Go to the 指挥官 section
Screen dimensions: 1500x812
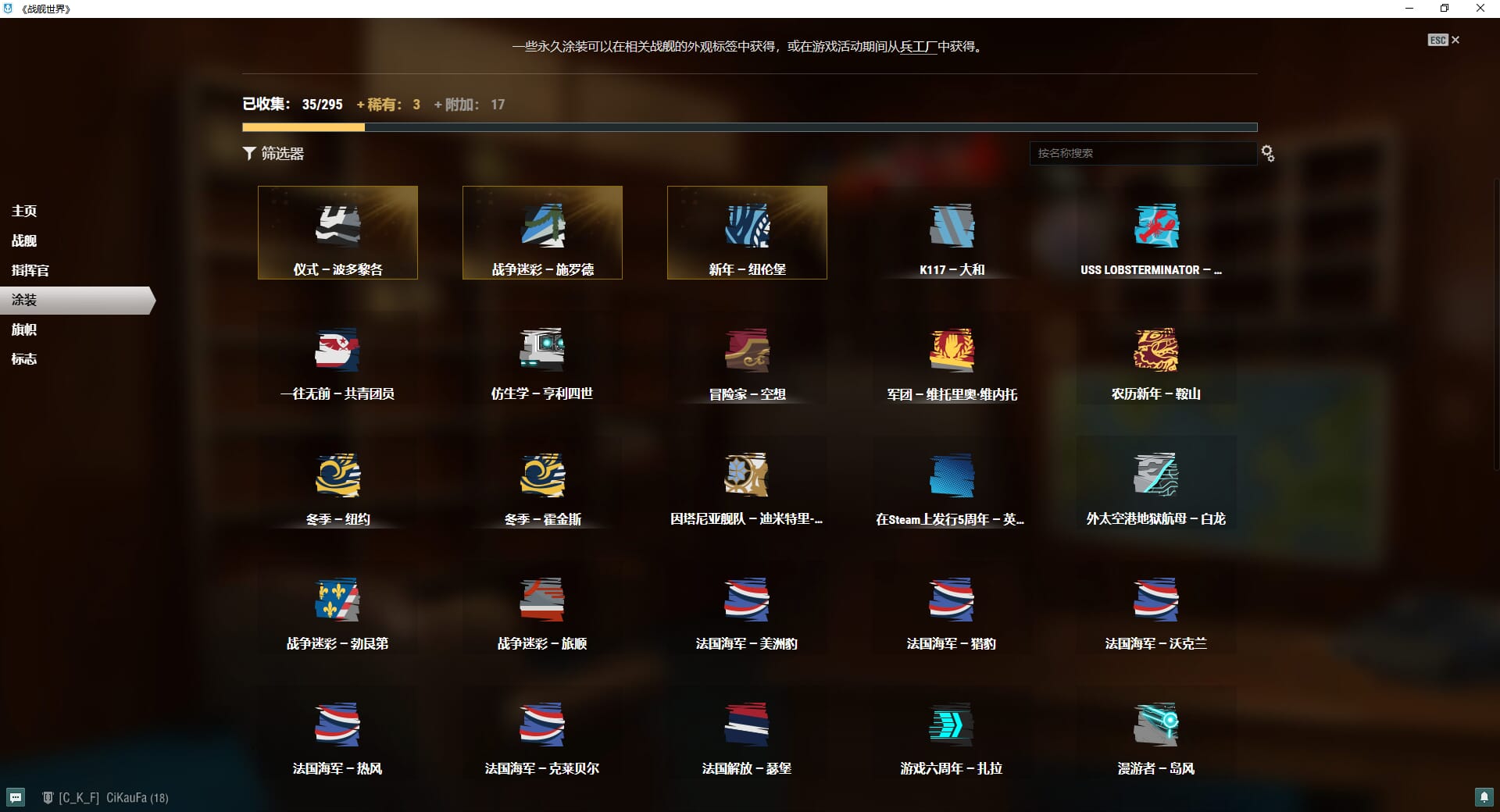pyautogui.click(x=30, y=270)
